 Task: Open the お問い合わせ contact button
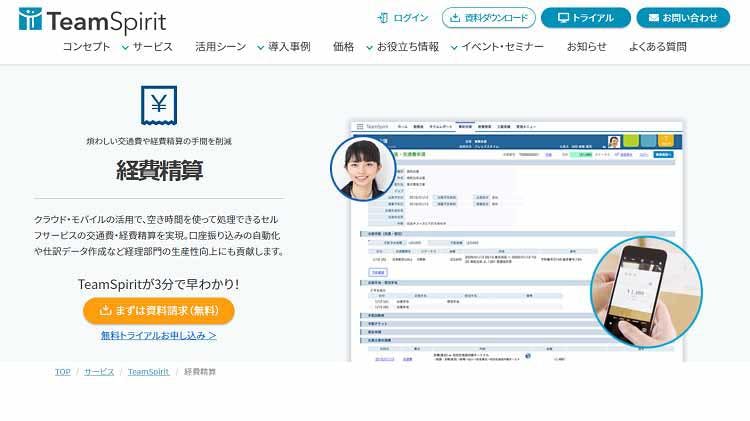click(683, 18)
